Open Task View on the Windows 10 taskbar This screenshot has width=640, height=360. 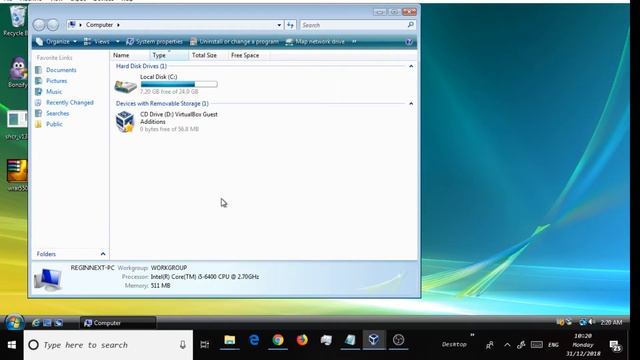click(205, 345)
